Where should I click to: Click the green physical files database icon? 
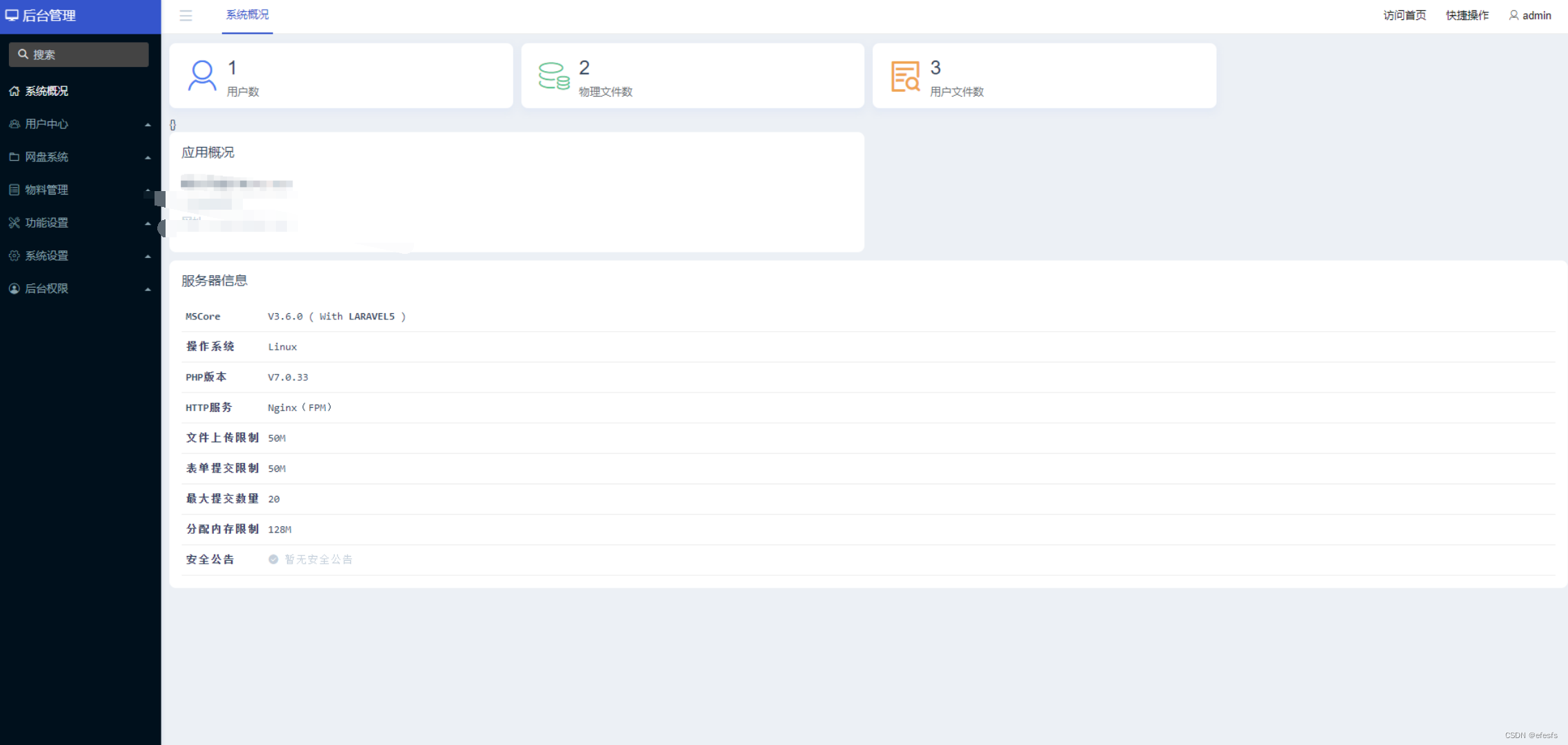point(553,76)
